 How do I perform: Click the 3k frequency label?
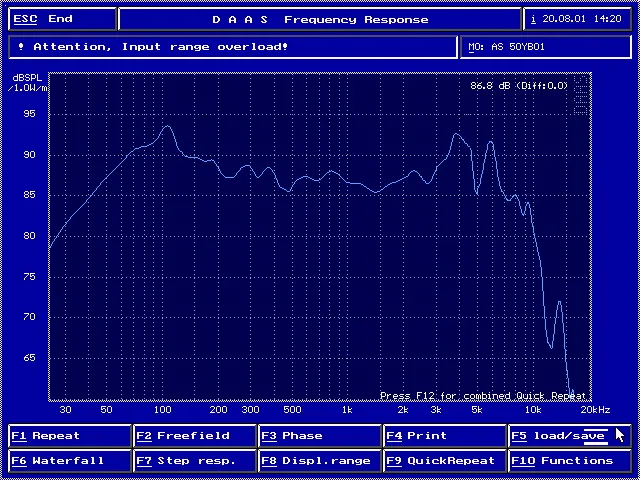click(x=436, y=410)
